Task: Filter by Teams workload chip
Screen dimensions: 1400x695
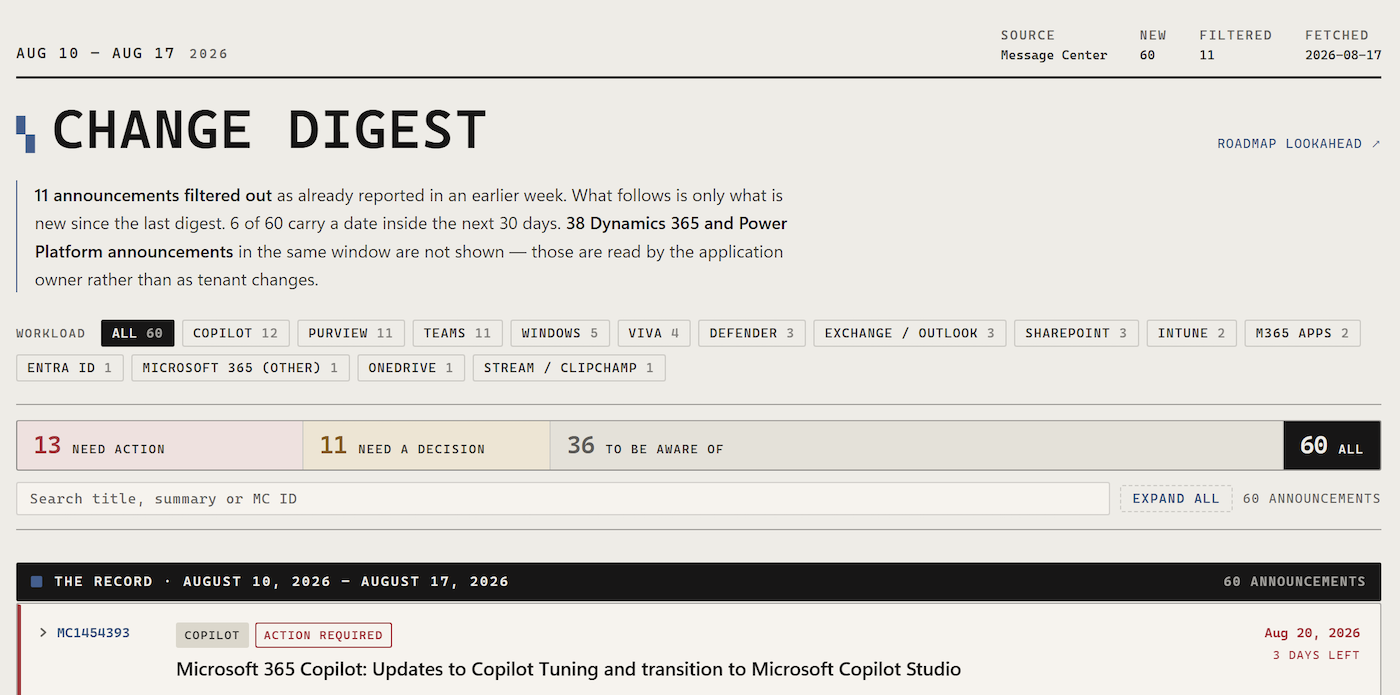Action: point(457,333)
